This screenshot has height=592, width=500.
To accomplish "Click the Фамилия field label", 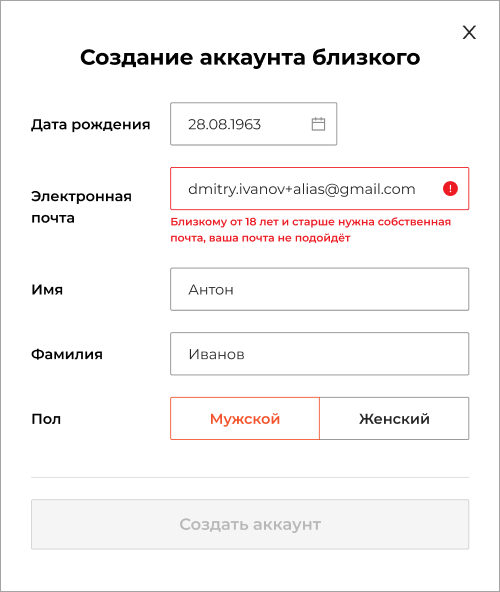I will coord(67,354).
